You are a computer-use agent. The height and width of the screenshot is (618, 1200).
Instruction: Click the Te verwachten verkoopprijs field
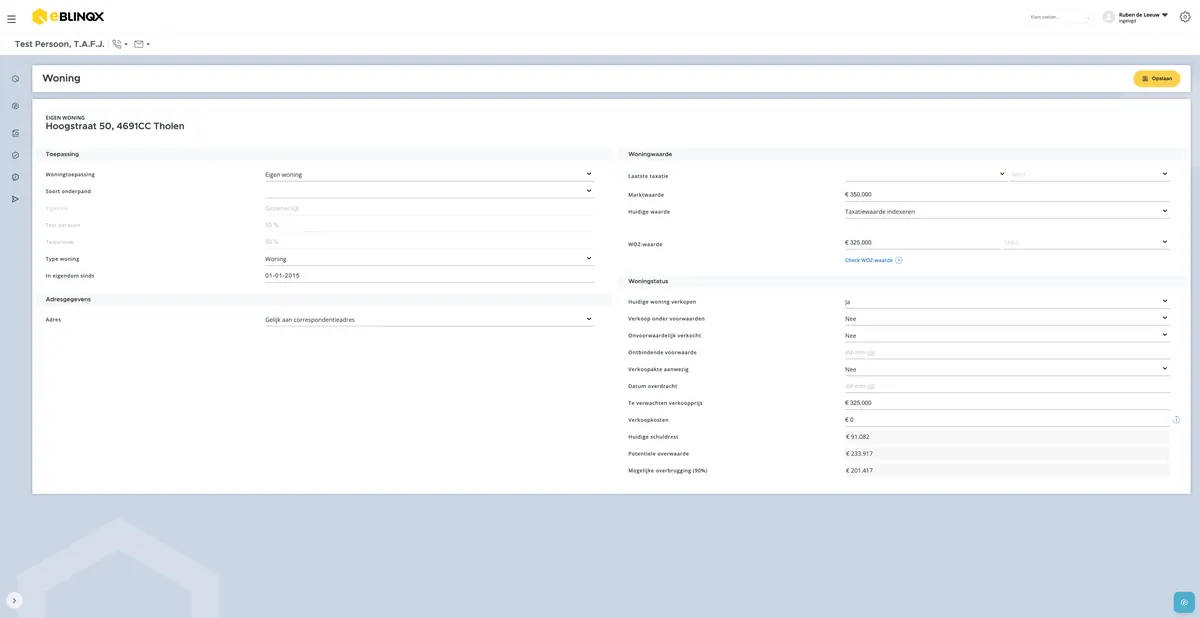pos(1007,403)
